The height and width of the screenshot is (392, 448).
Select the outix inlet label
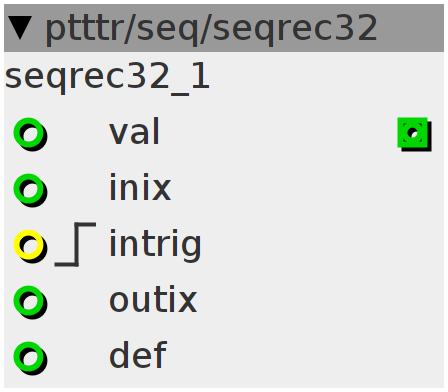pos(153,300)
